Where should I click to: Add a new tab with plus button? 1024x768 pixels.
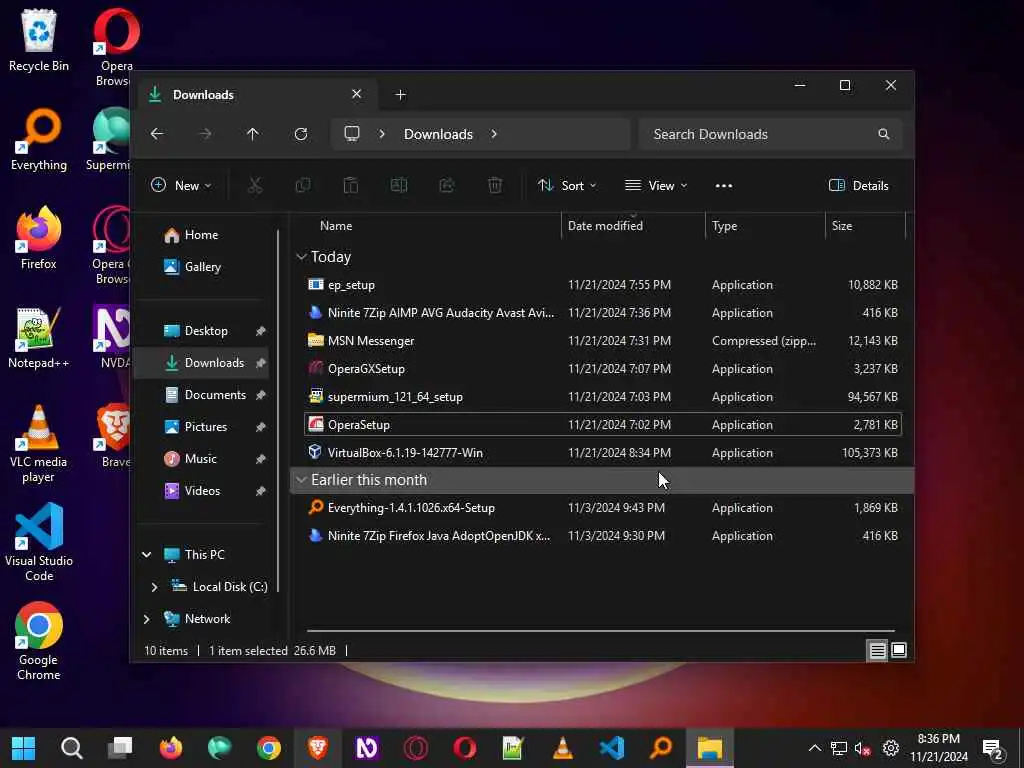click(400, 95)
